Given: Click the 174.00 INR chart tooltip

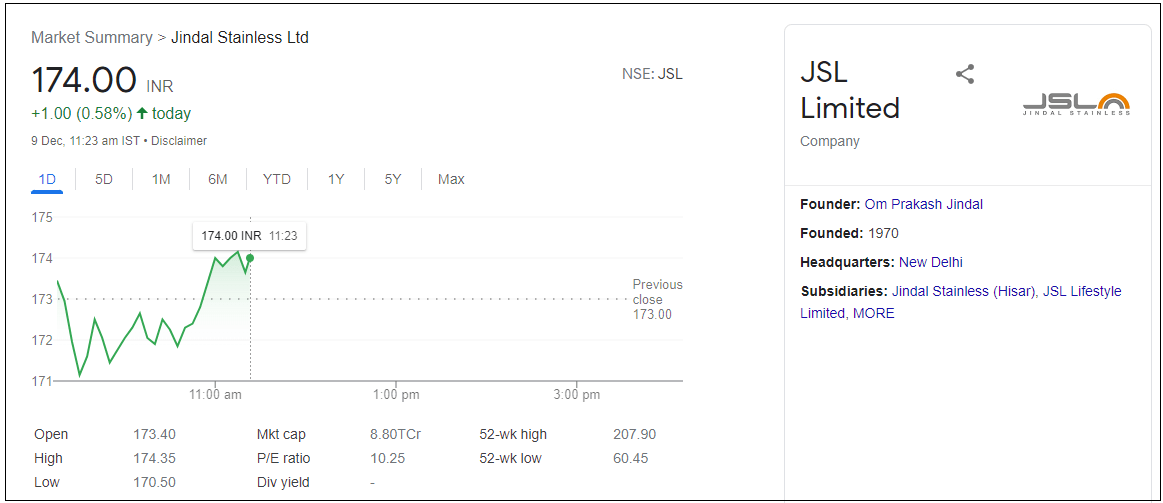Looking at the screenshot, I should [249, 236].
